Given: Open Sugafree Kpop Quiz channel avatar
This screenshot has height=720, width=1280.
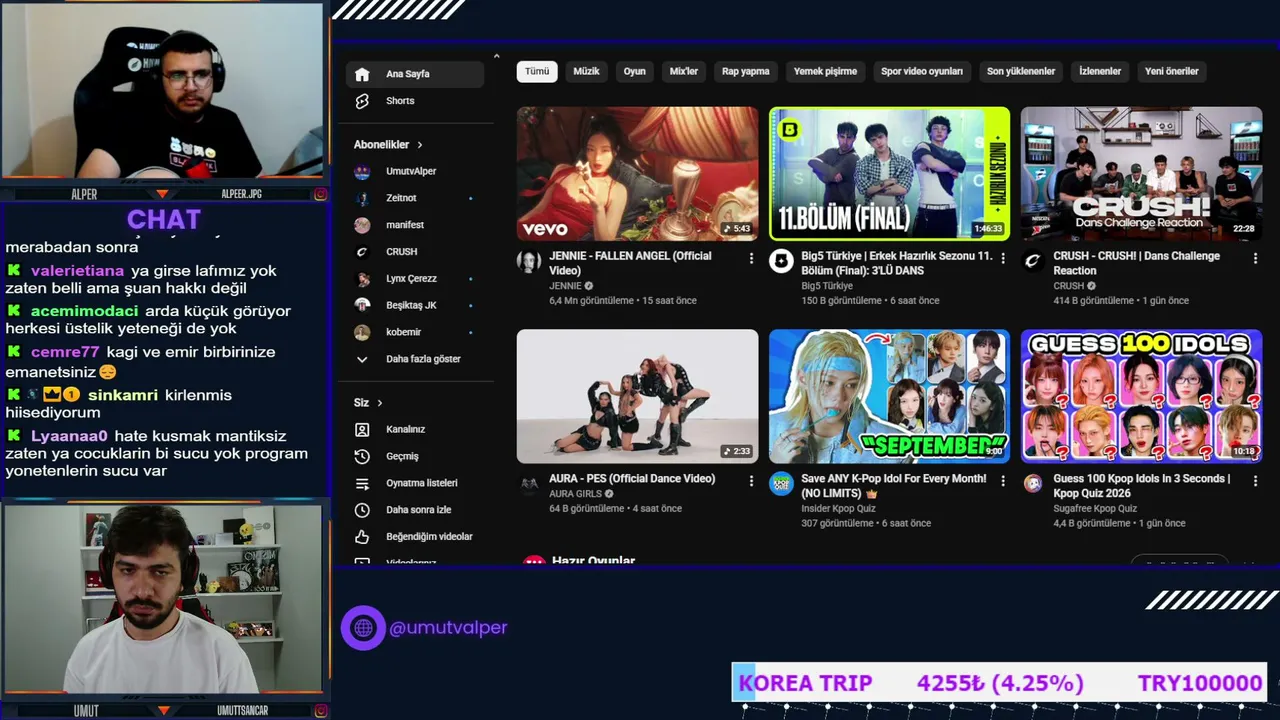Looking at the screenshot, I should [1033, 485].
